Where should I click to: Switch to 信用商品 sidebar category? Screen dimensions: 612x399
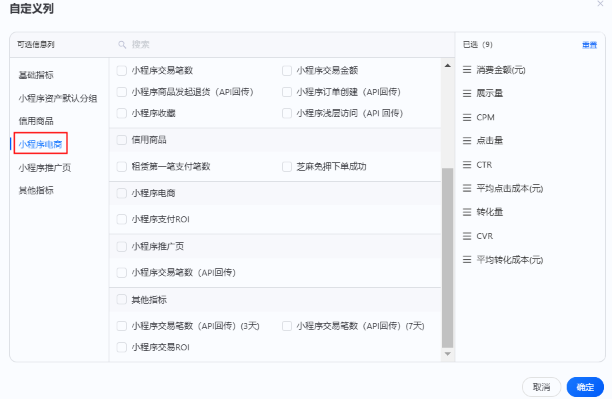coord(36,121)
